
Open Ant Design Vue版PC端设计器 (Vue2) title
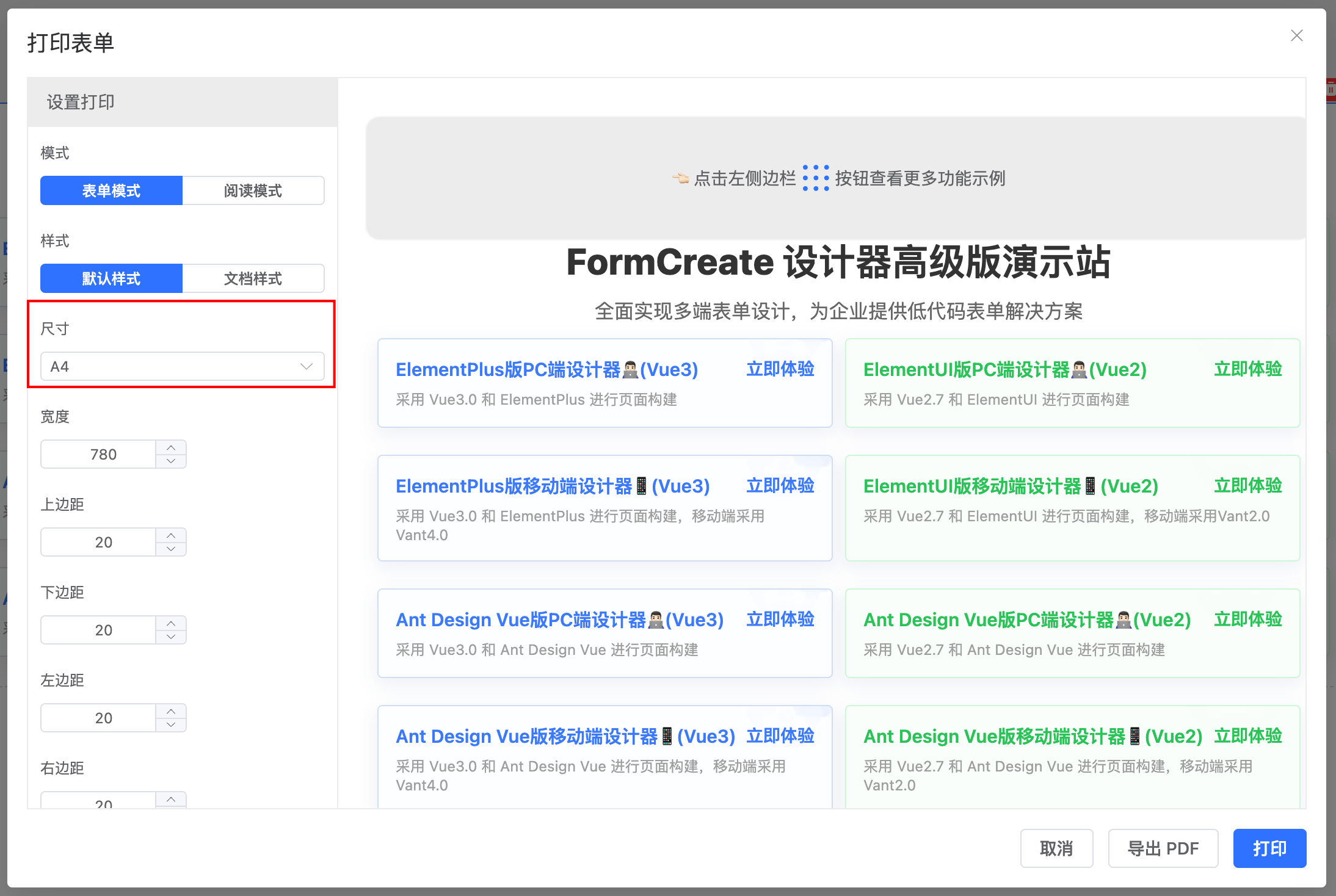pyautogui.click(x=1027, y=620)
